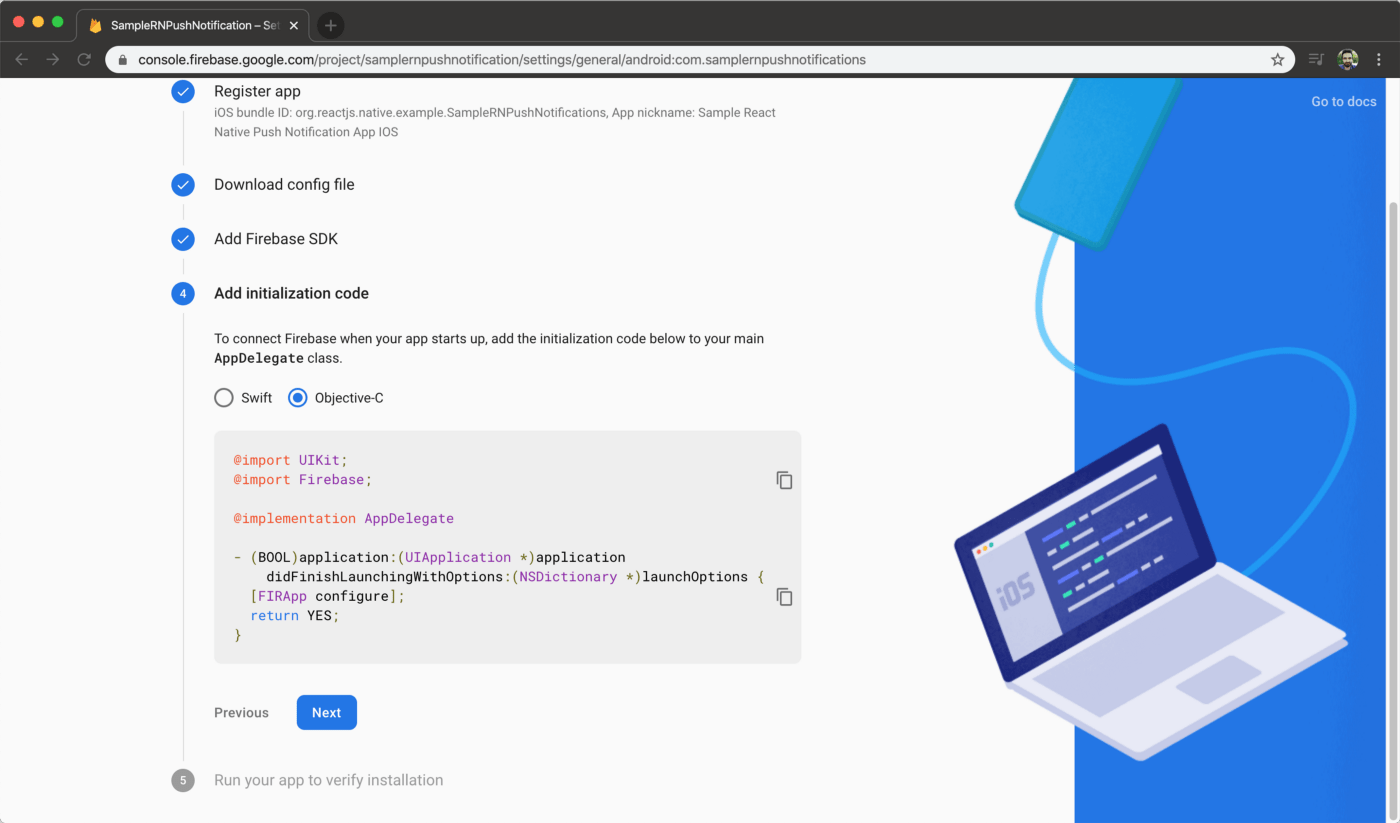Expand the Add Firebase SDK step
This screenshot has width=1400, height=823.
pyautogui.click(x=276, y=239)
